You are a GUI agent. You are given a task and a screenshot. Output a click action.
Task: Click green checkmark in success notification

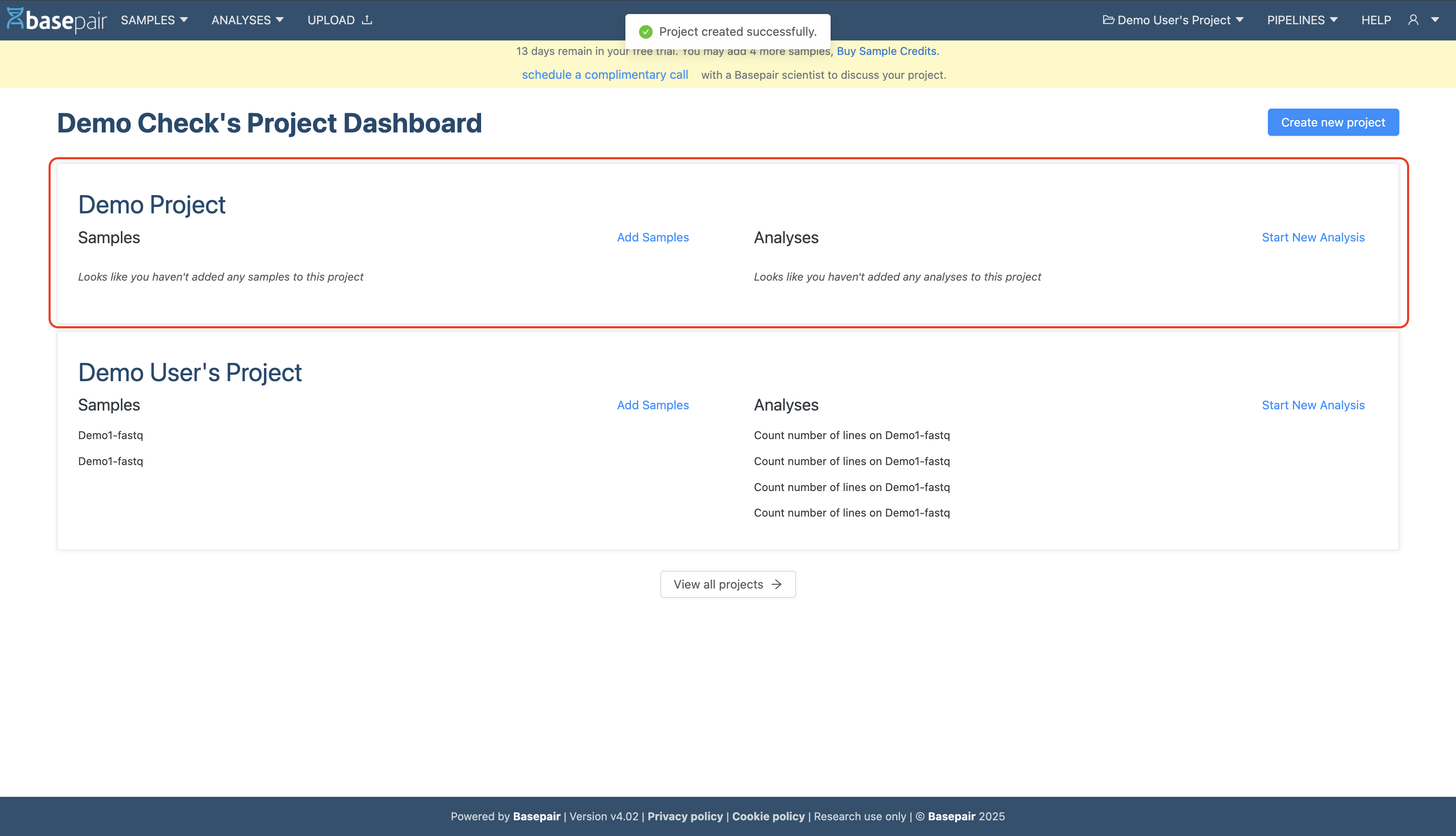click(x=646, y=32)
